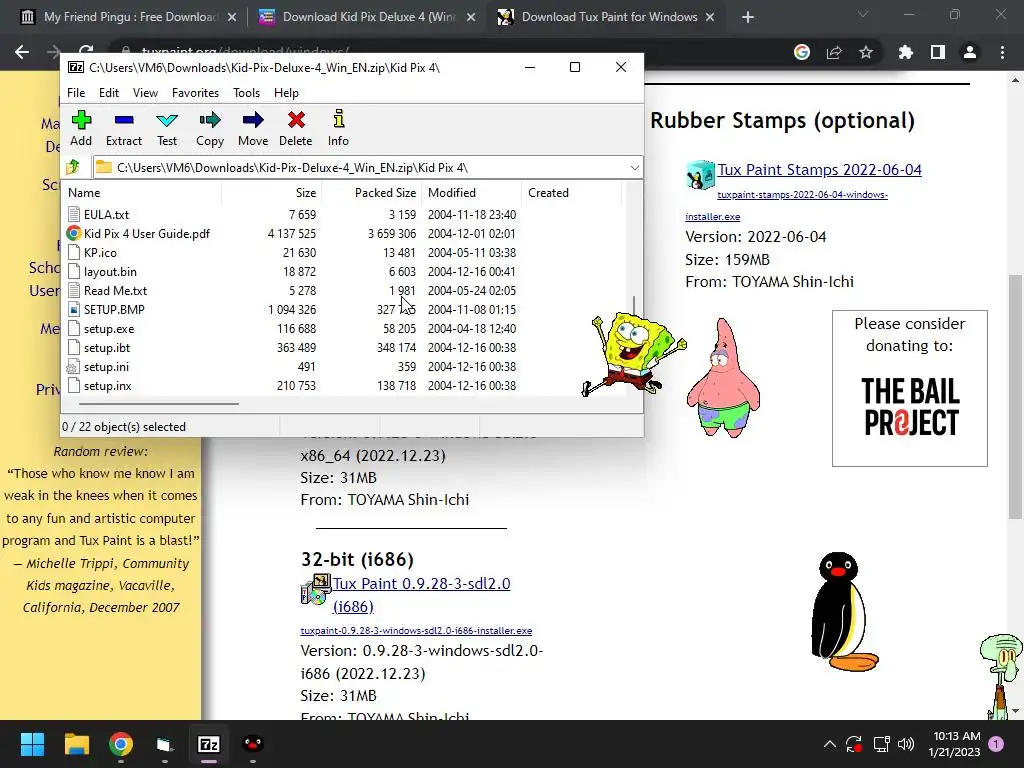Select setup.ibt file

[x=106, y=347]
